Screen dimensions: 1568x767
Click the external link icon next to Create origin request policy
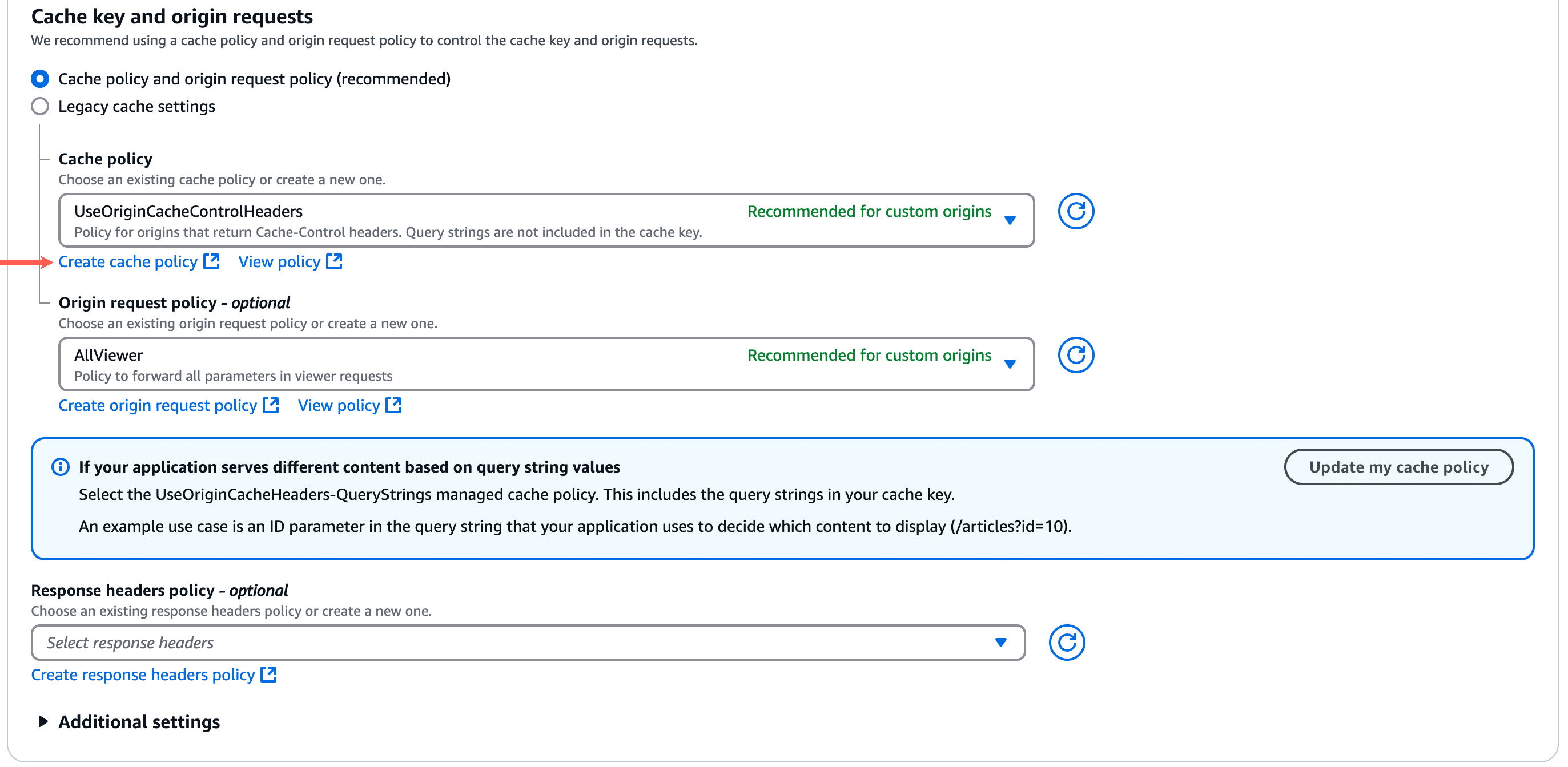tap(271, 405)
